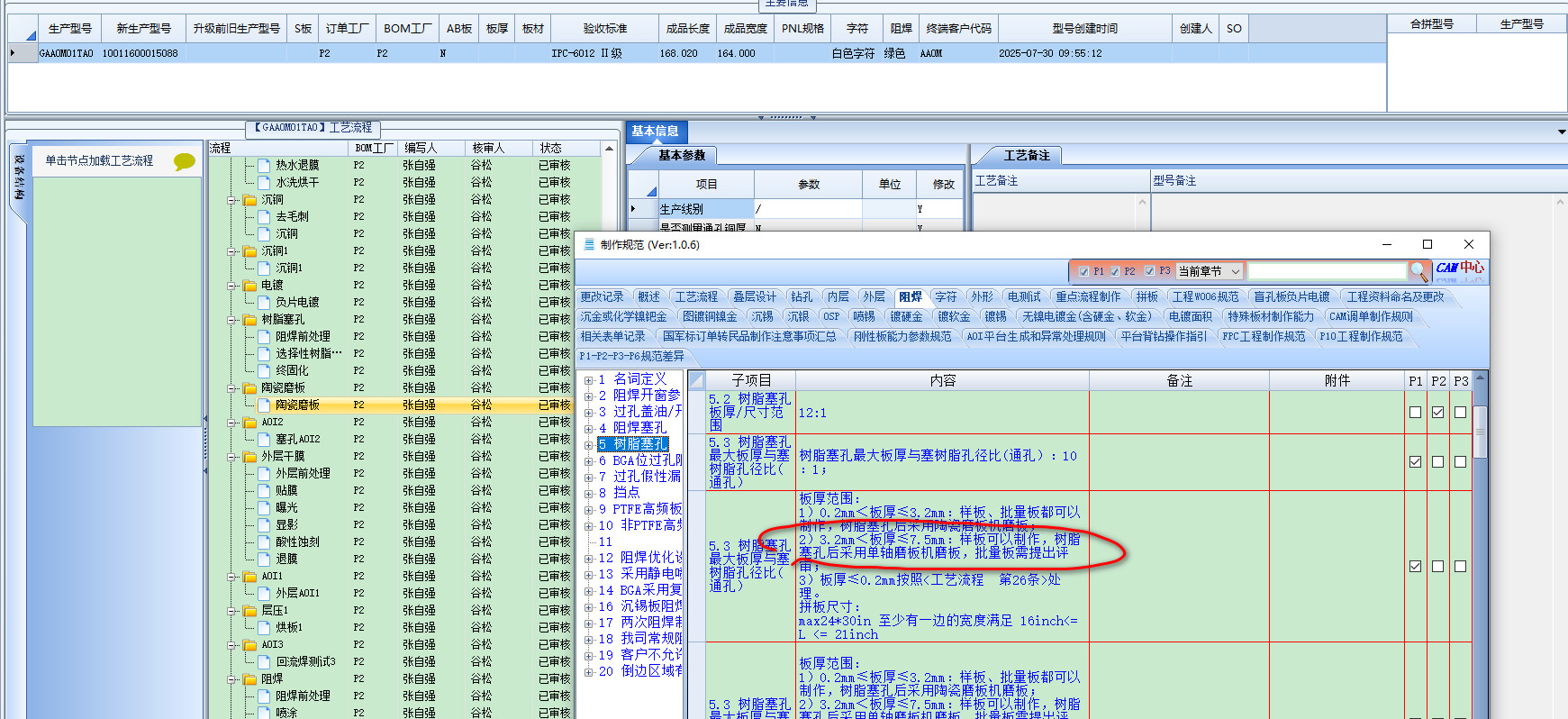Click the 酸性蚀刻 document icon
The width and height of the screenshot is (1568, 719).
click(x=264, y=542)
